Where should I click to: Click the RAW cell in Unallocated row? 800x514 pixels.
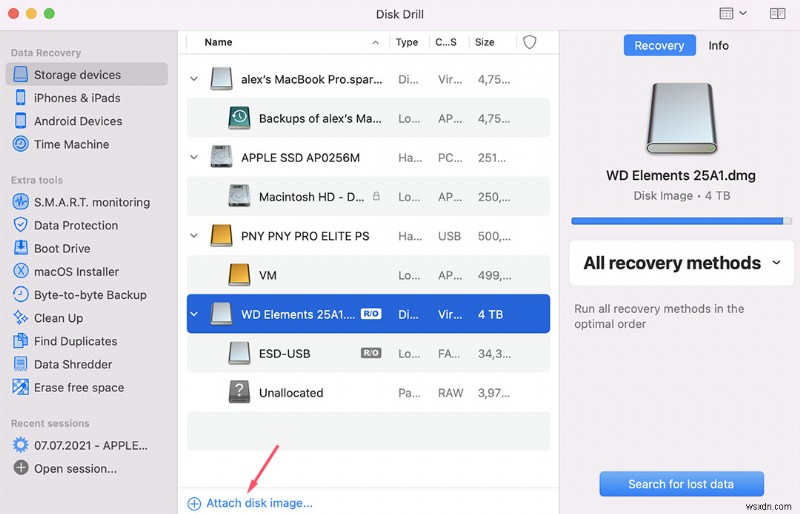(451, 393)
